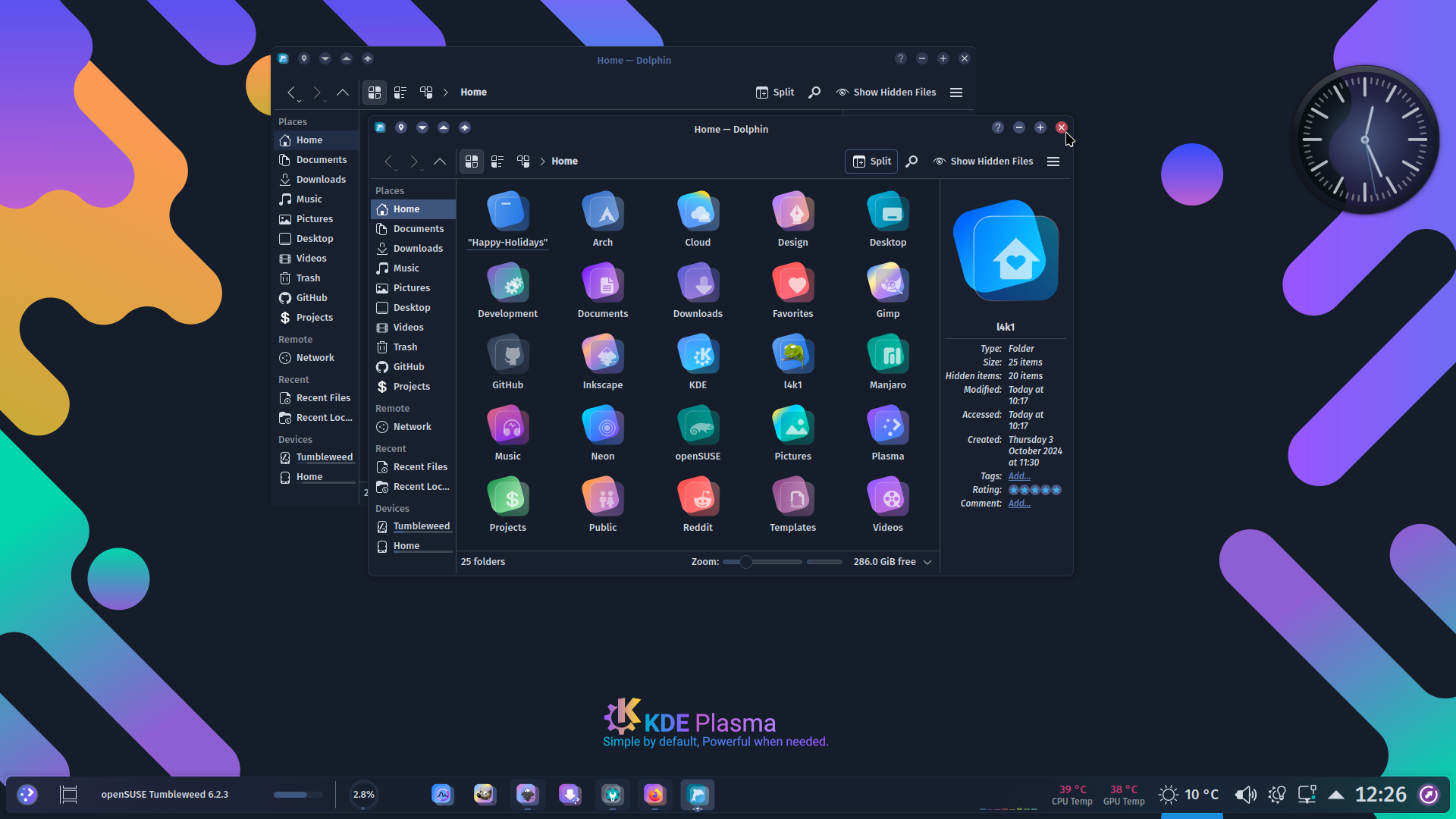Open the "Happy-Holidays" folder
The width and height of the screenshot is (1456, 819).
508,220
